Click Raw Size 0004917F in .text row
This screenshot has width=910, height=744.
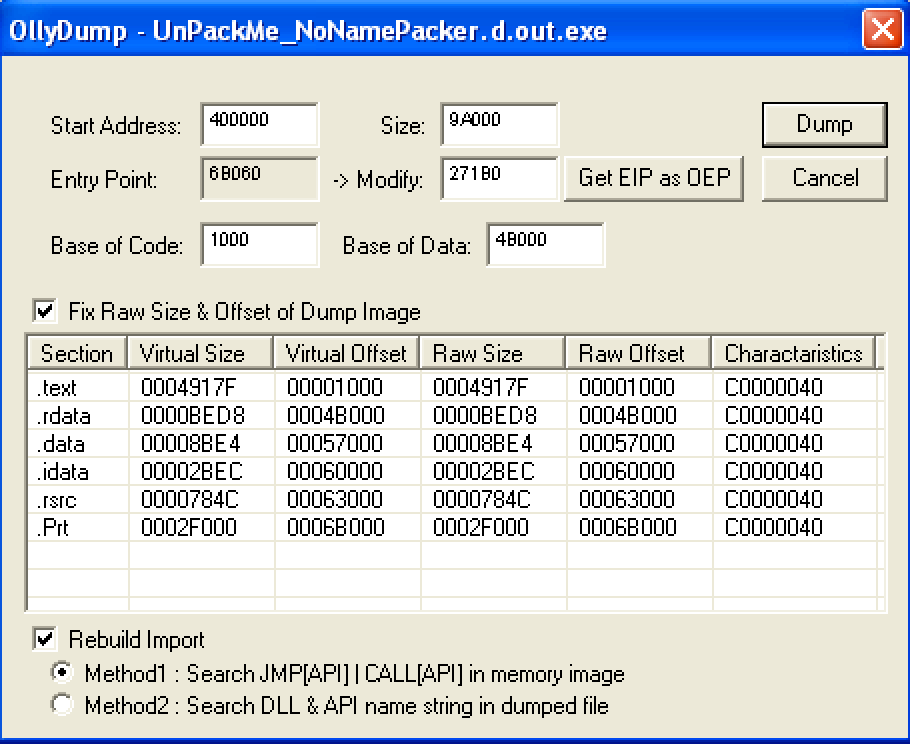481,387
